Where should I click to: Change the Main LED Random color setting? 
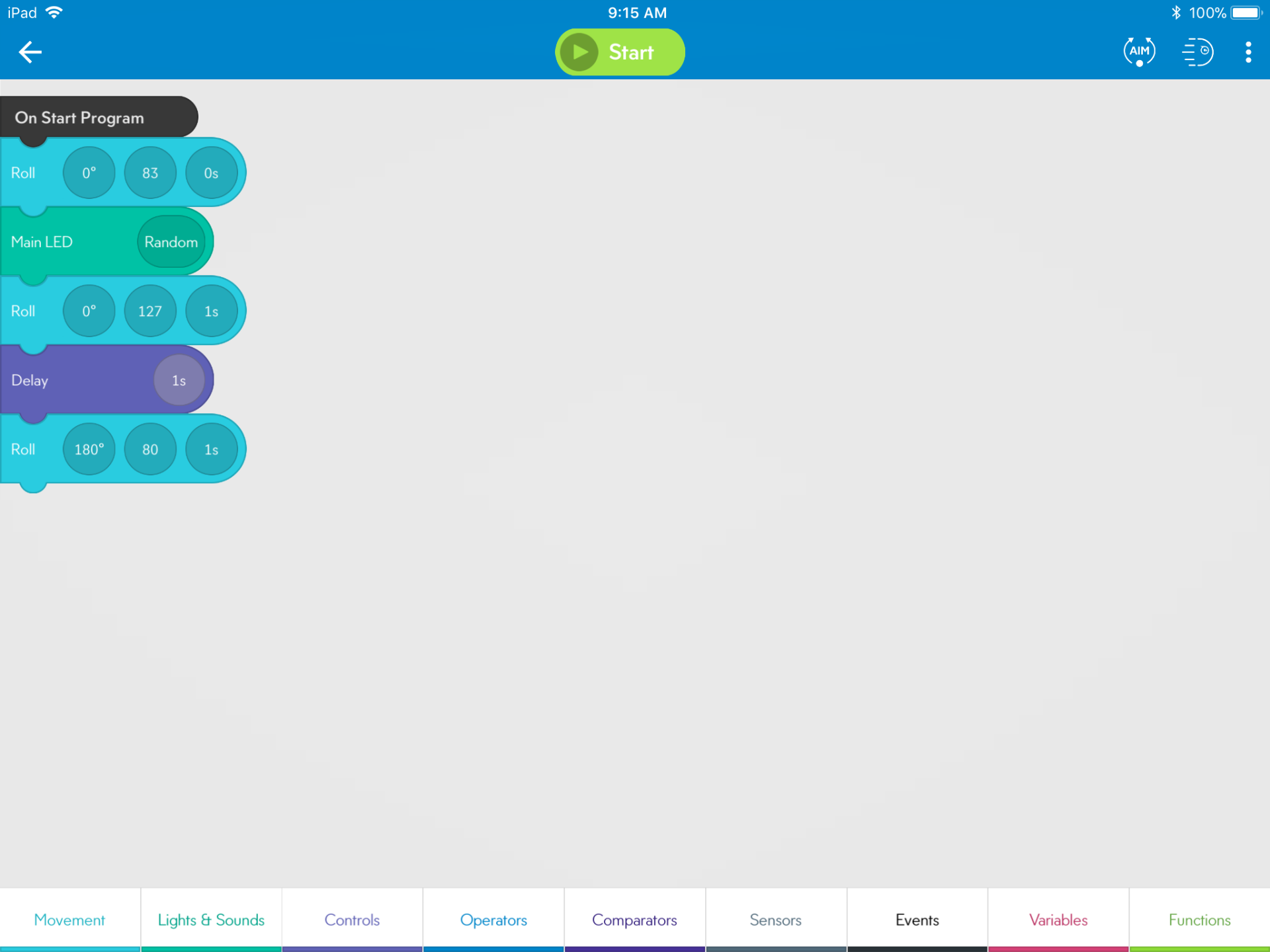[x=170, y=241]
